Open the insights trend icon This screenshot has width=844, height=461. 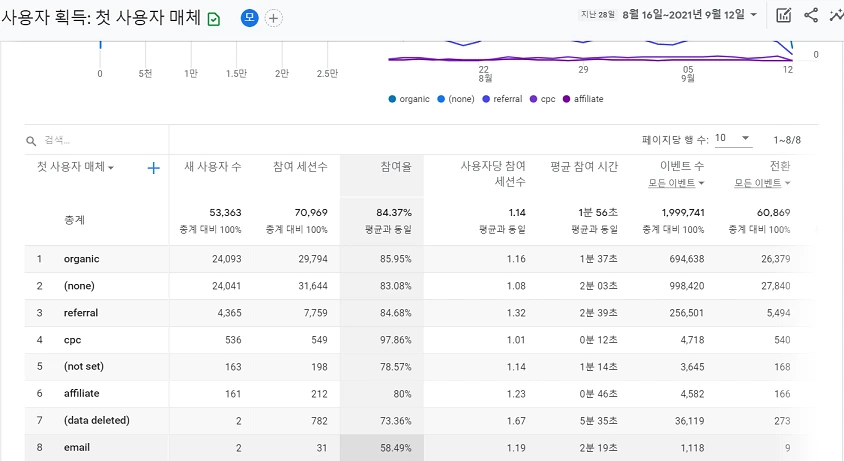pyautogui.click(x=837, y=15)
